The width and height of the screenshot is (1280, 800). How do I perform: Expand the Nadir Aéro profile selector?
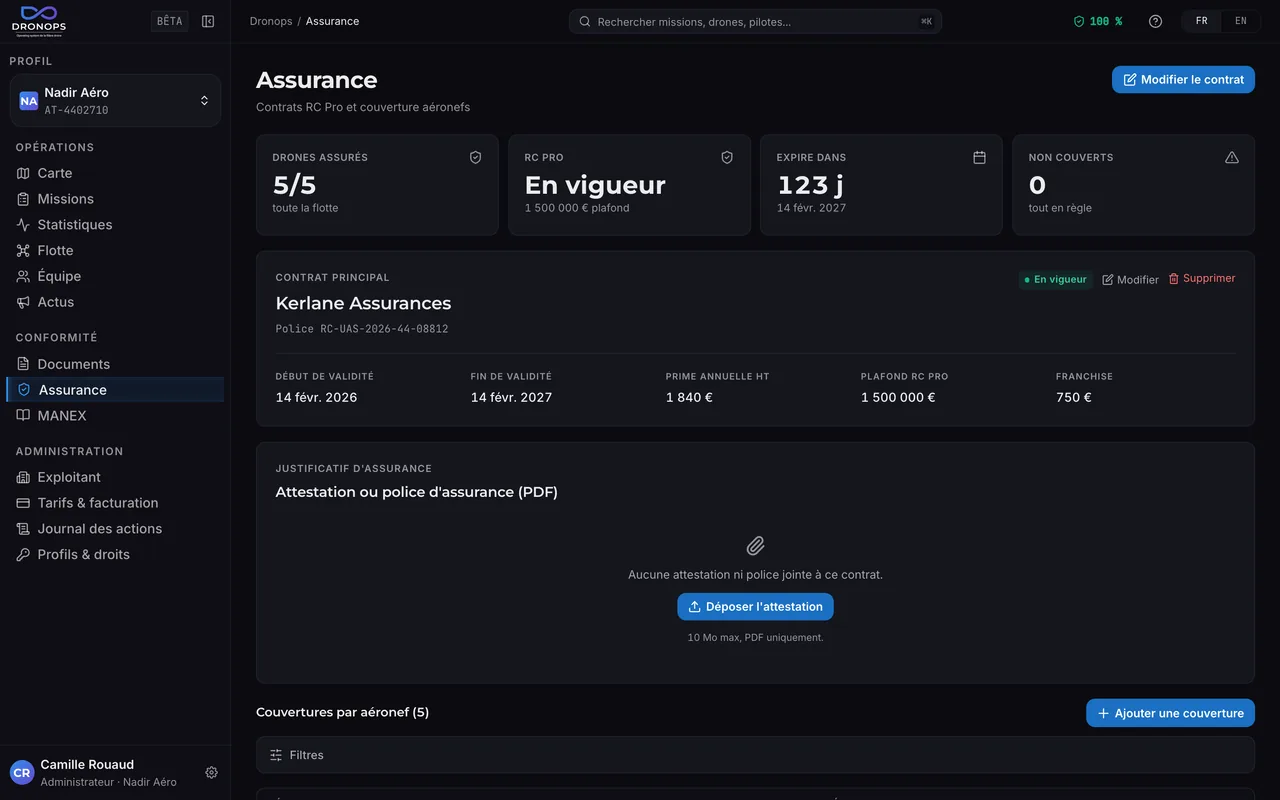[x=115, y=101]
